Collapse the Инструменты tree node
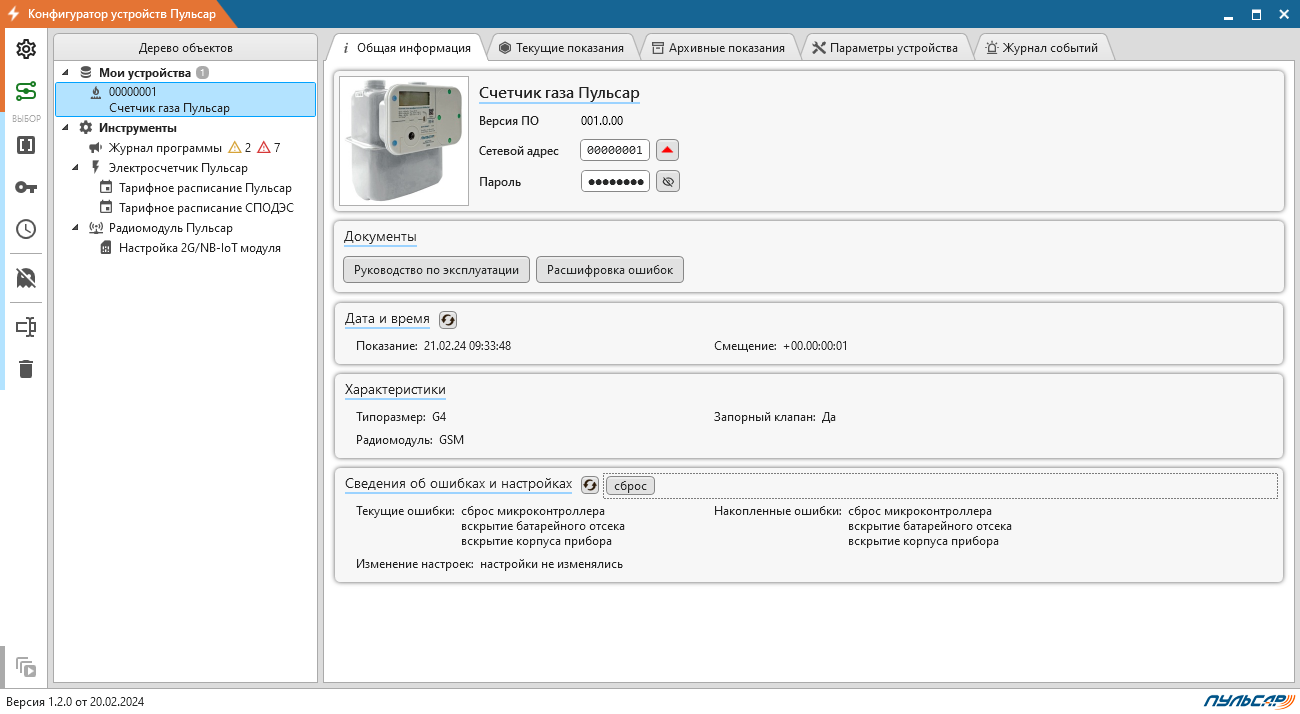Viewport: 1300px width, 714px height. click(66, 128)
